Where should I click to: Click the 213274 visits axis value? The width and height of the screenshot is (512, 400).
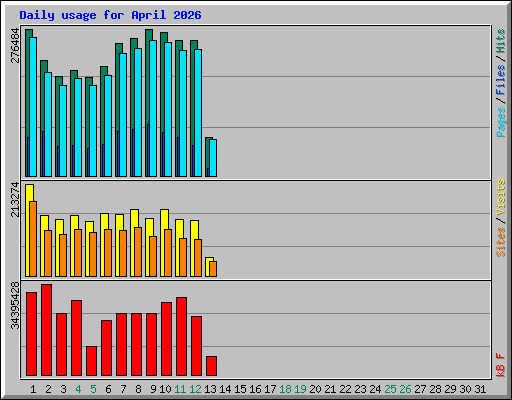coord(15,199)
